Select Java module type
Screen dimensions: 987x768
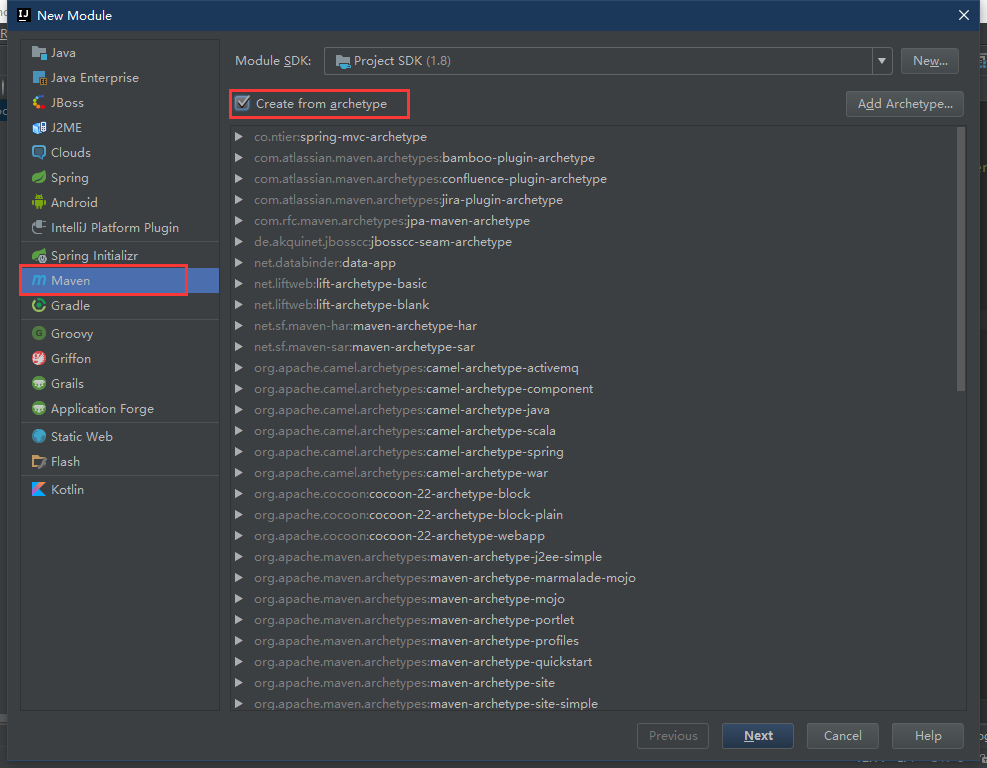click(x=120, y=53)
